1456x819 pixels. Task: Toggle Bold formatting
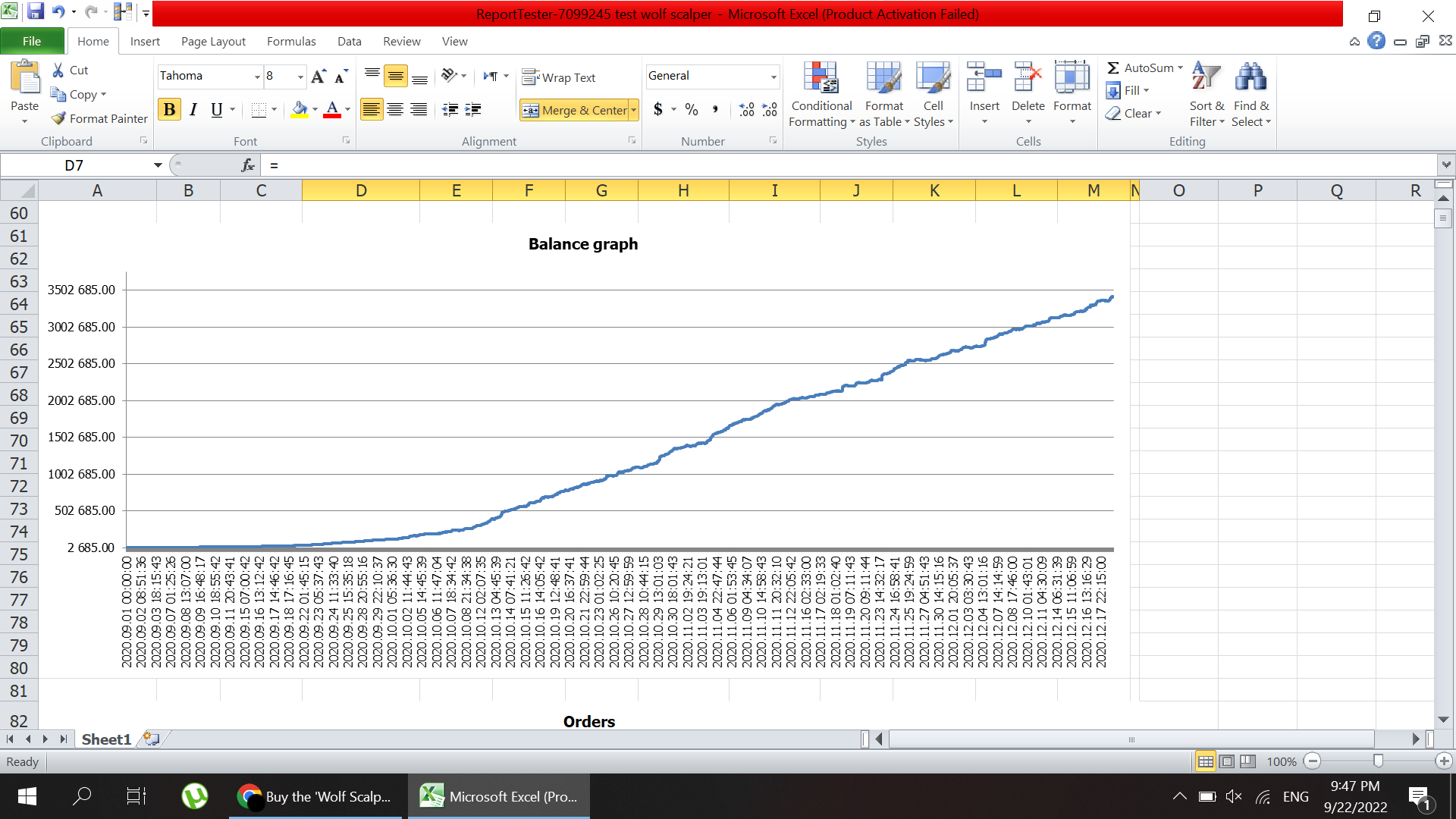pos(169,110)
